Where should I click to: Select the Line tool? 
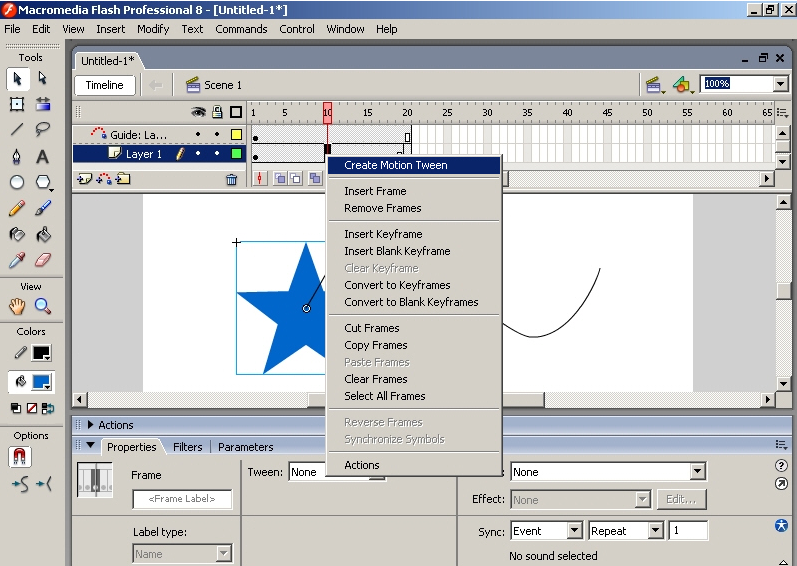[x=17, y=129]
